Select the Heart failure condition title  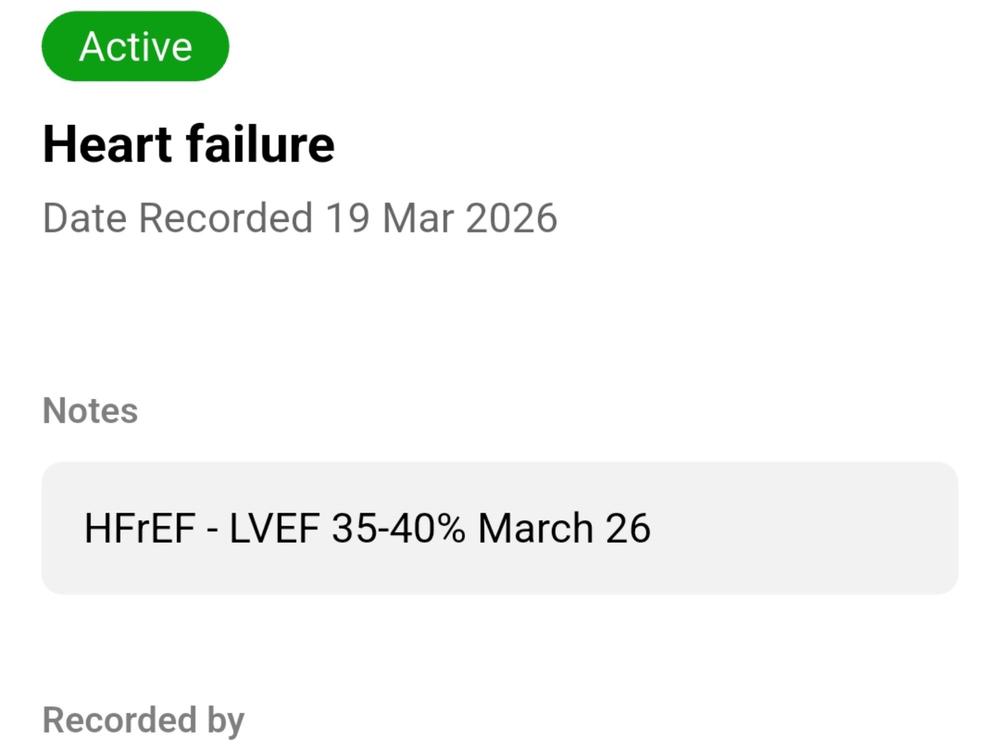(188, 145)
